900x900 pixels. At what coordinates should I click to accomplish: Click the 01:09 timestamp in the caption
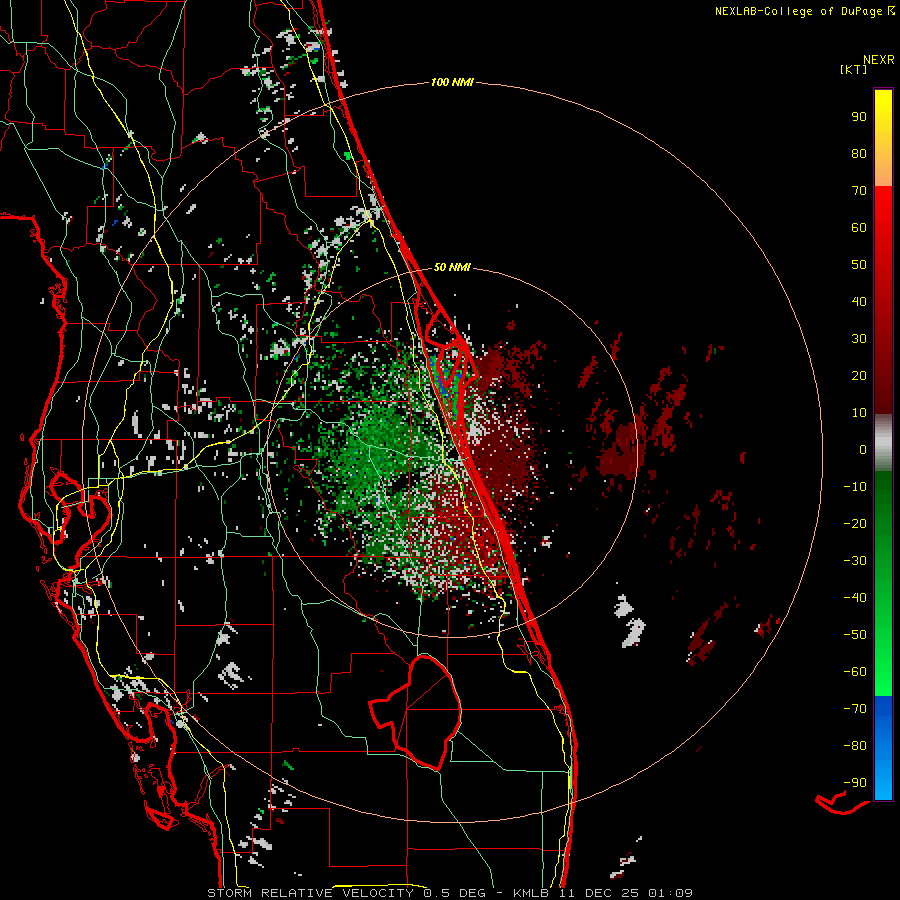tap(670, 893)
